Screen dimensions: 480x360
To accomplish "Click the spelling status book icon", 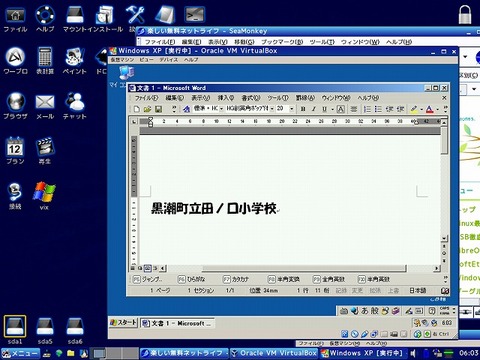I will [445, 291].
